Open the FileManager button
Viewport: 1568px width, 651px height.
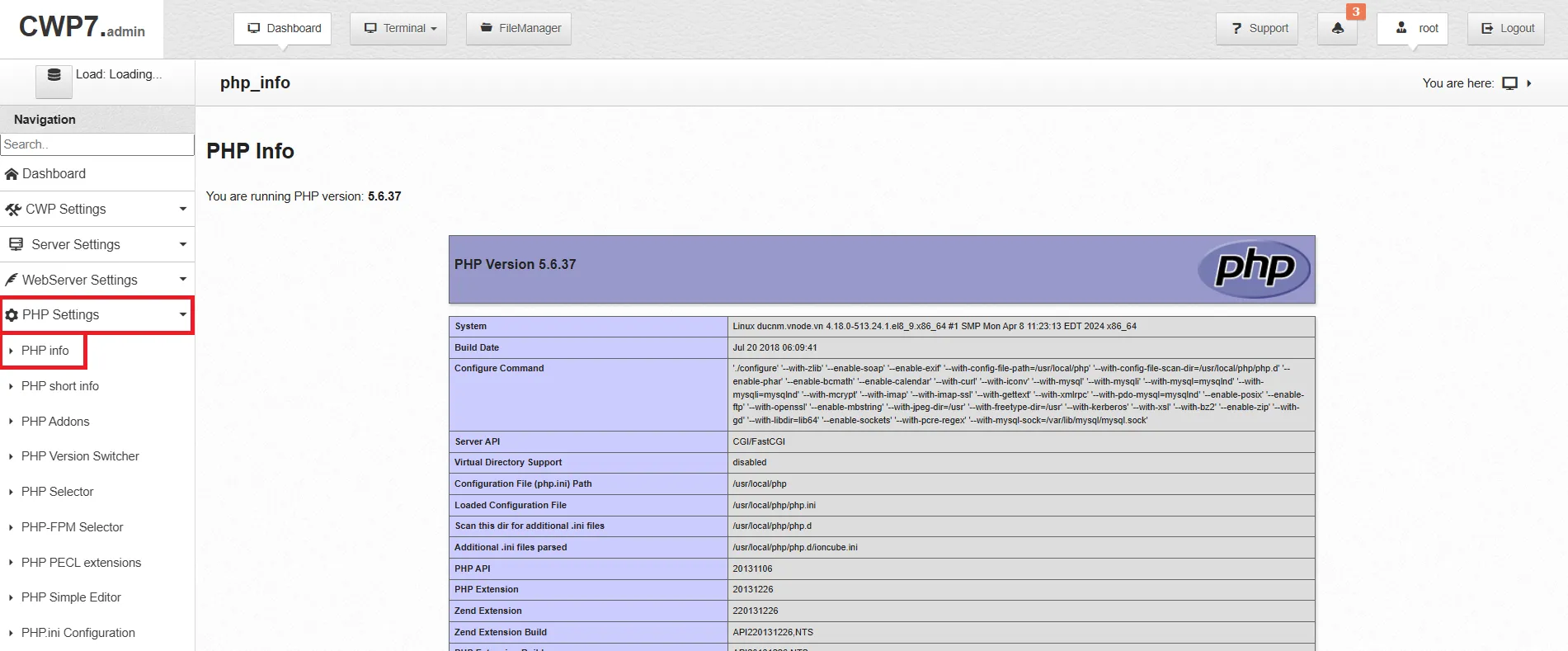[519, 28]
